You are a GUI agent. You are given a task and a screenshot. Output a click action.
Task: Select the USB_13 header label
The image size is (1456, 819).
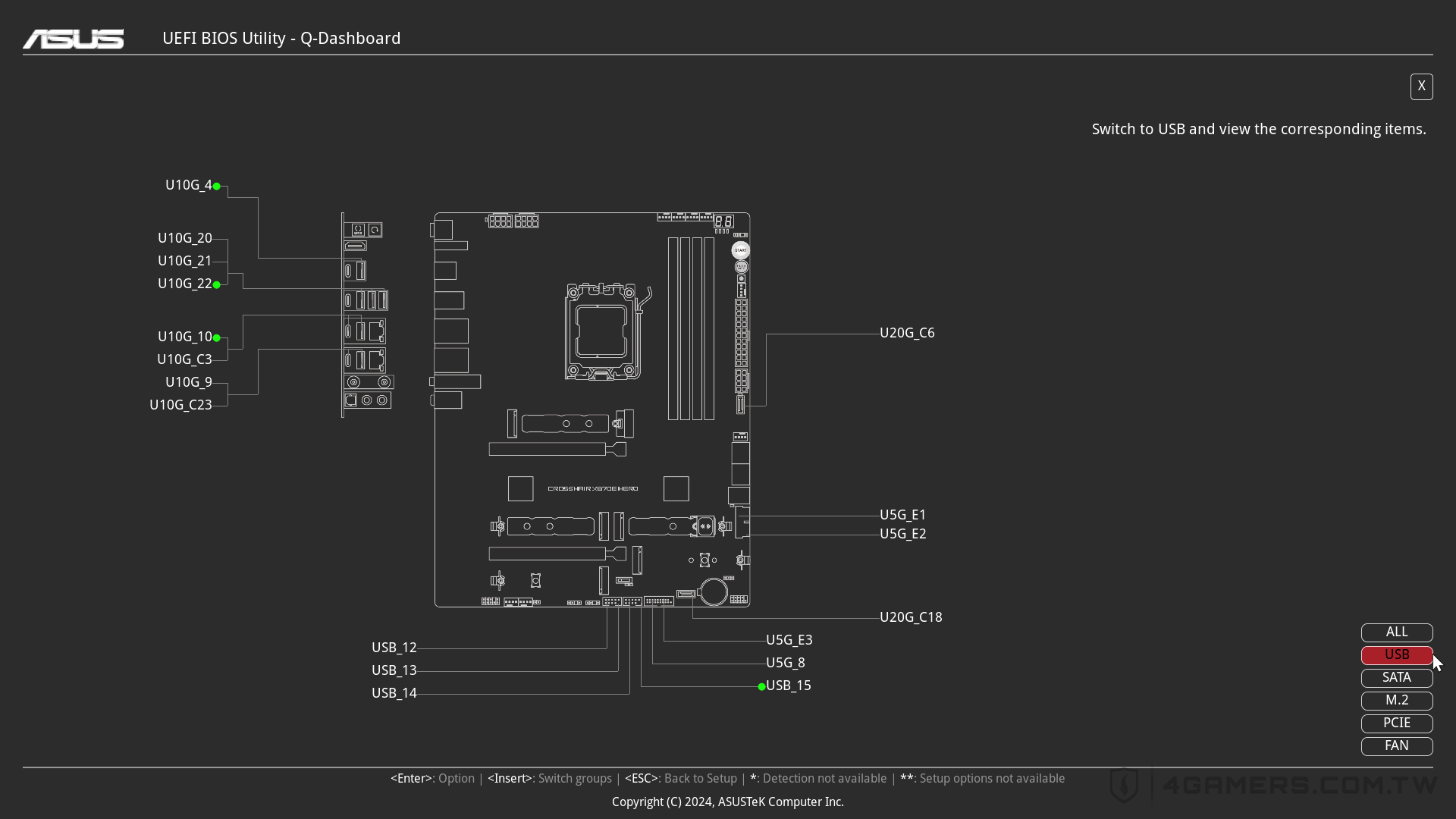(394, 670)
